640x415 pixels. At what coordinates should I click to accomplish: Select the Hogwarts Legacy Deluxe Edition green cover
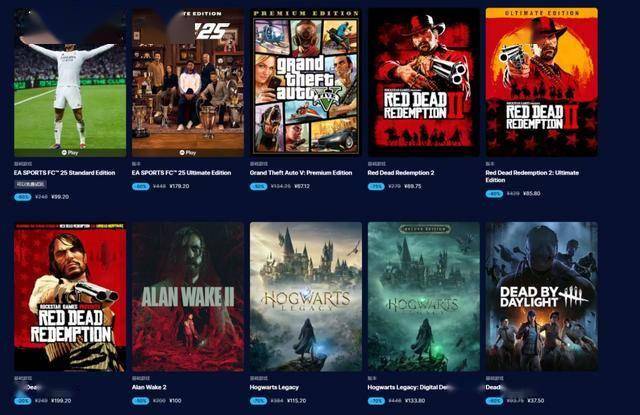click(x=424, y=297)
